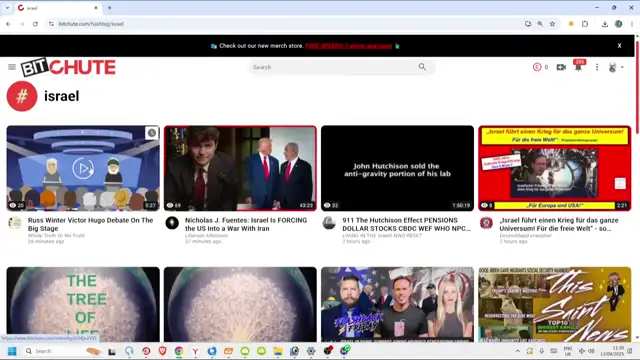Close the merch store banner

tap(619, 46)
